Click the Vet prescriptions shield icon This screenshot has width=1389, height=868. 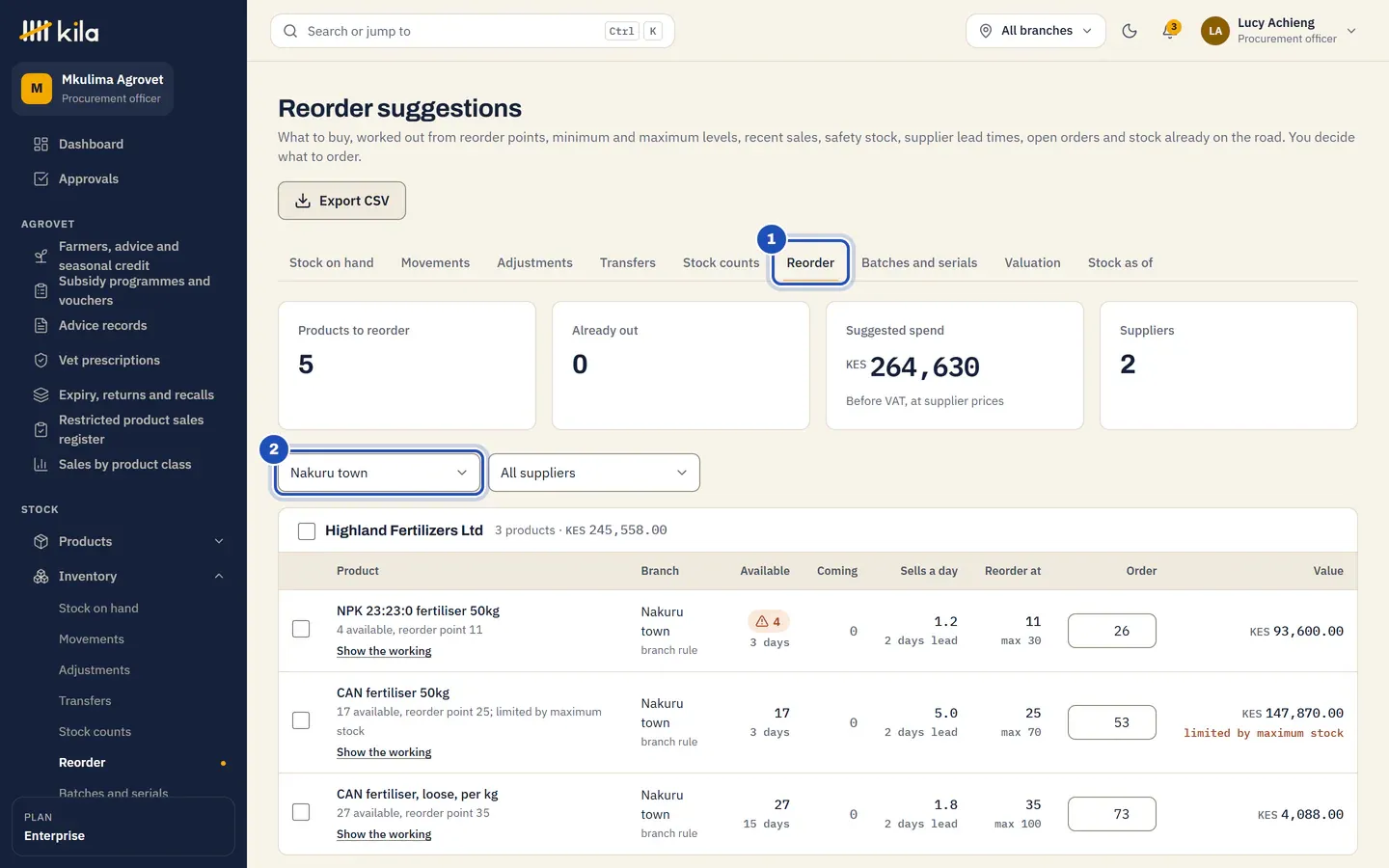[x=41, y=361]
